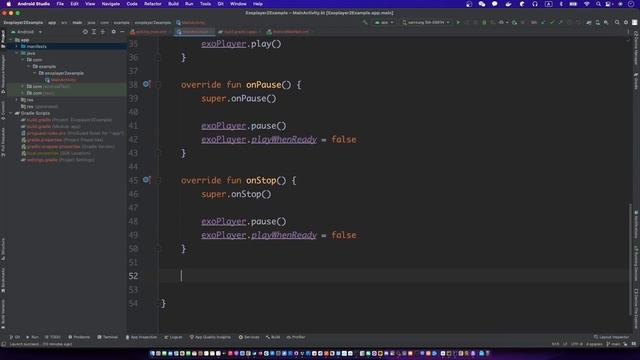Open App Quality Insights tool window
The image size is (640, 360).
210,337
